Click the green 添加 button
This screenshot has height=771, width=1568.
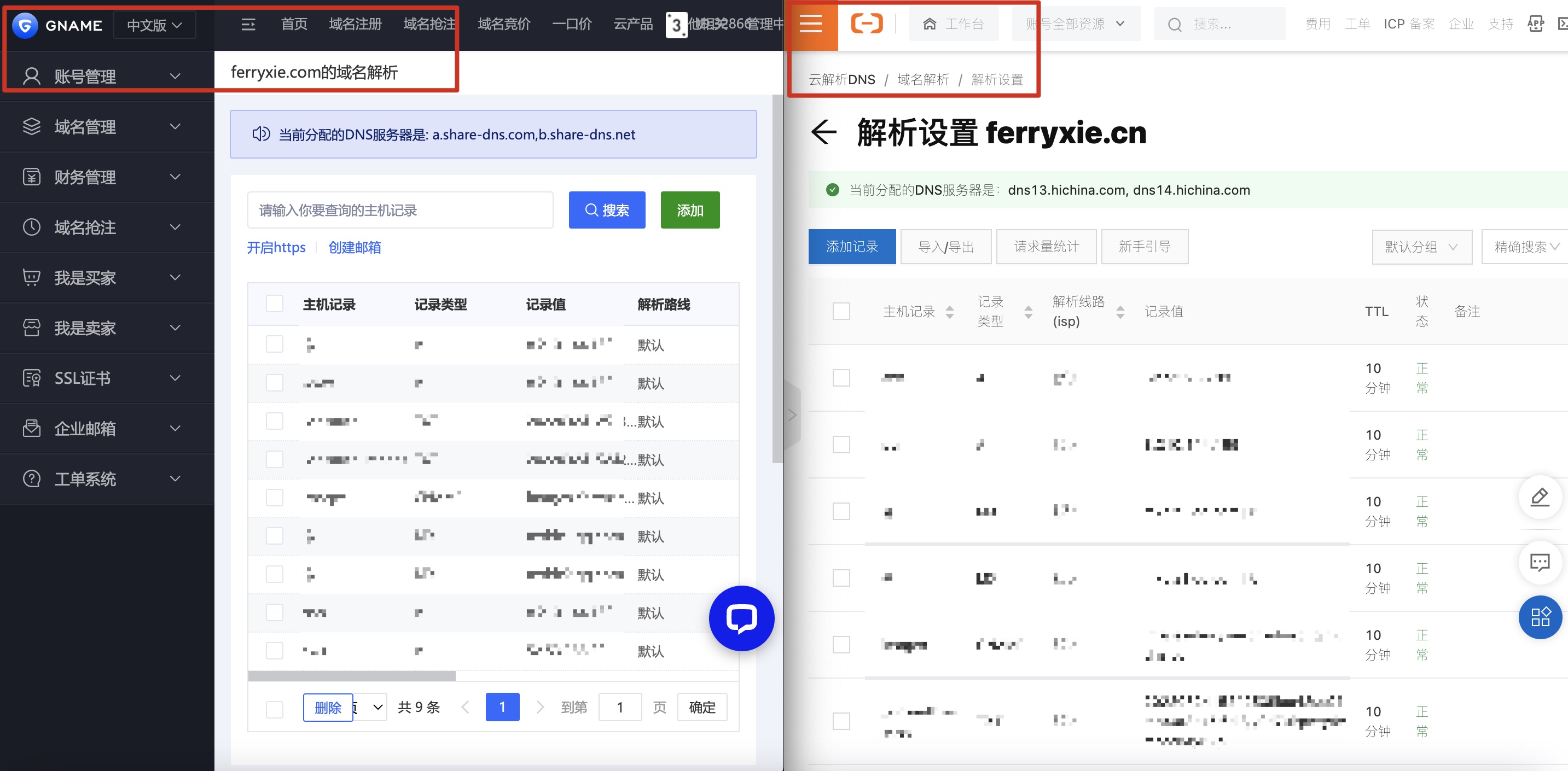click(x=690, y=210)
